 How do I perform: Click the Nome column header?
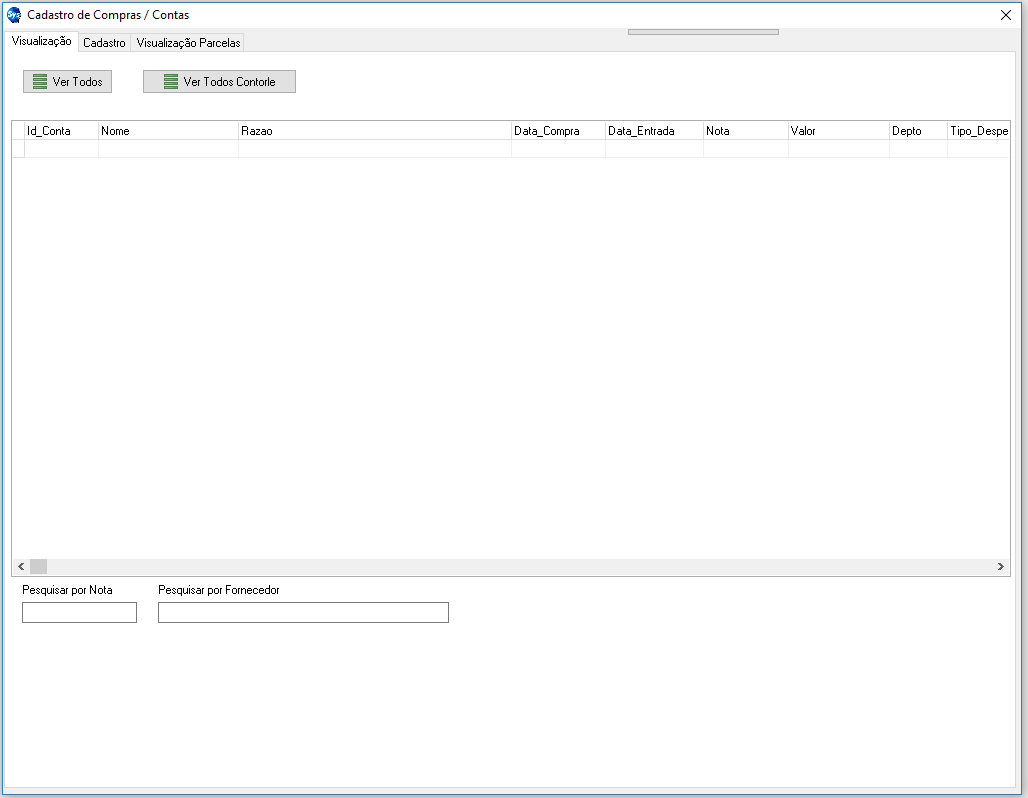click(168, 131)
